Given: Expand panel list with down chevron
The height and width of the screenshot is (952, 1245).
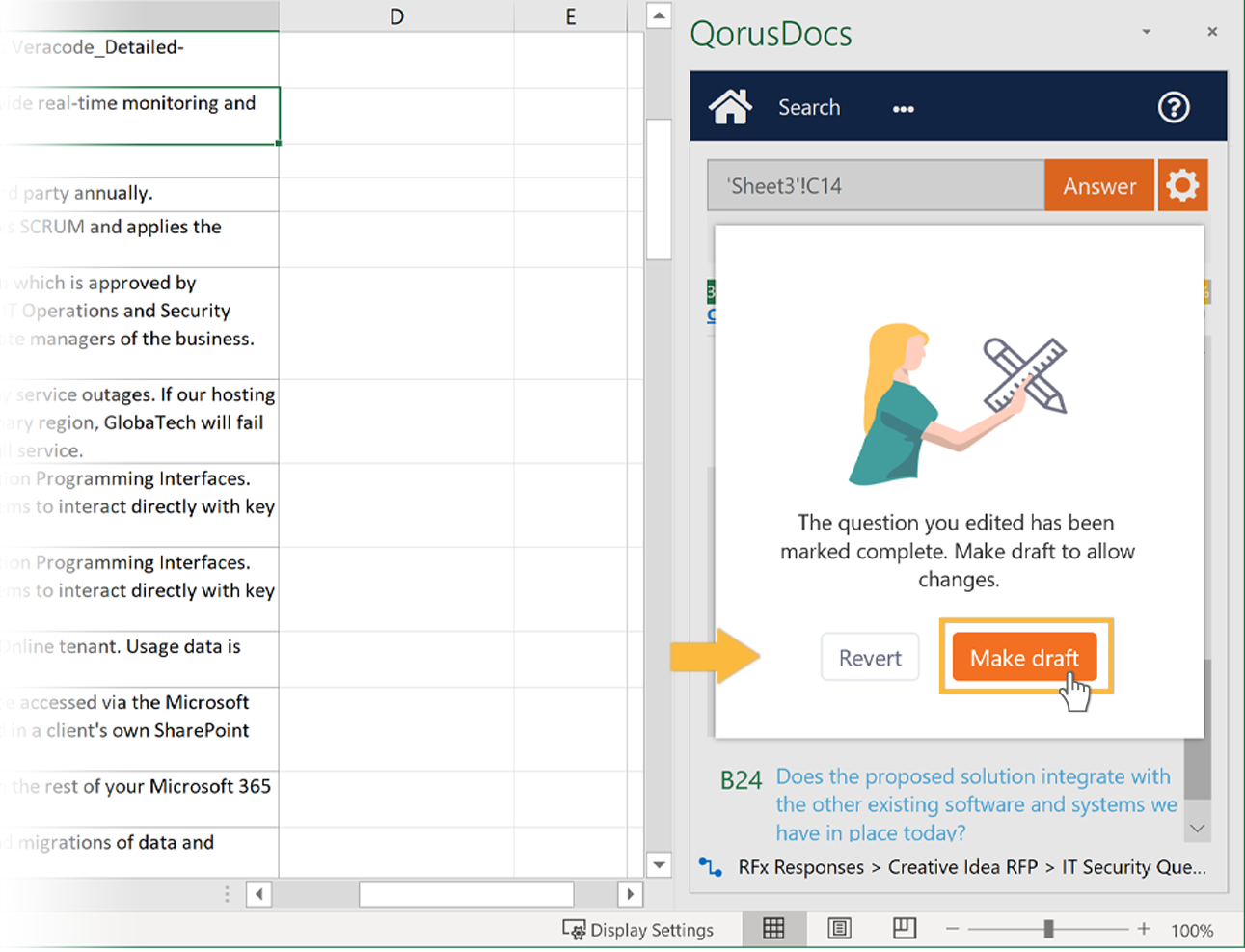Looking at the screenshot, I should pos(1197,829).
